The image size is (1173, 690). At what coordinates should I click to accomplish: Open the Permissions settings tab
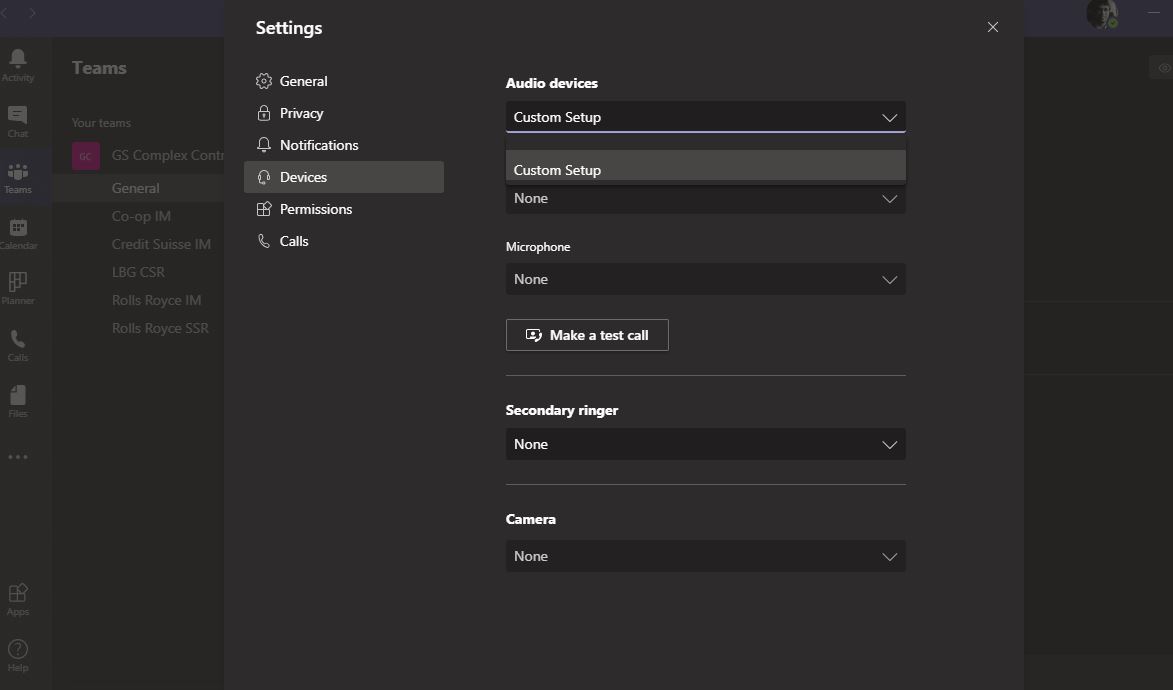315,209
